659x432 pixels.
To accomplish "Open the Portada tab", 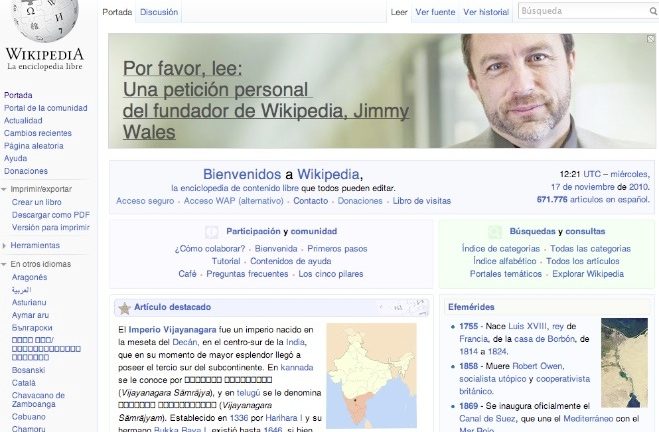I will [117, 12].
